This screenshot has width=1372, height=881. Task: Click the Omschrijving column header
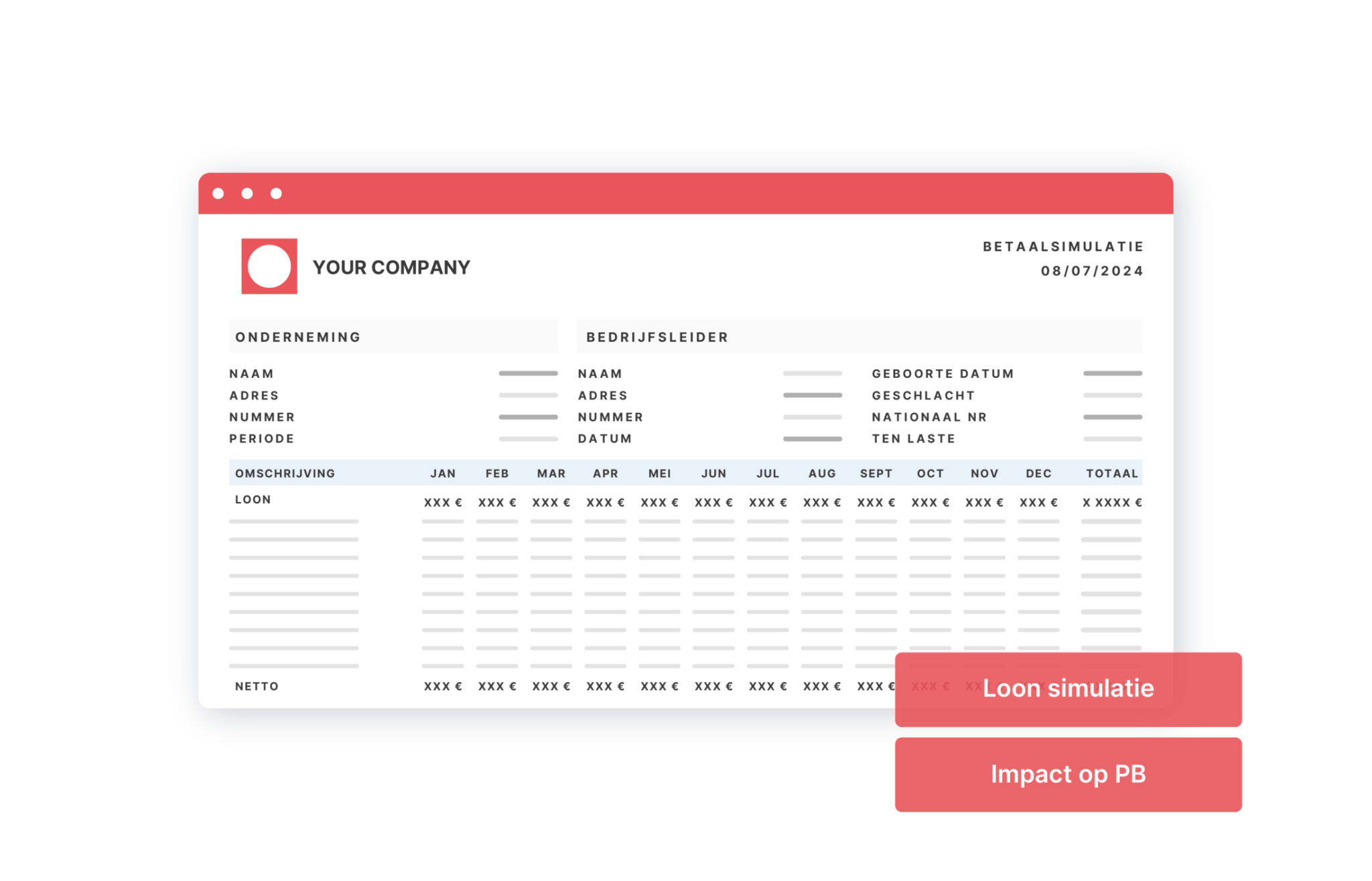[285, 474]
